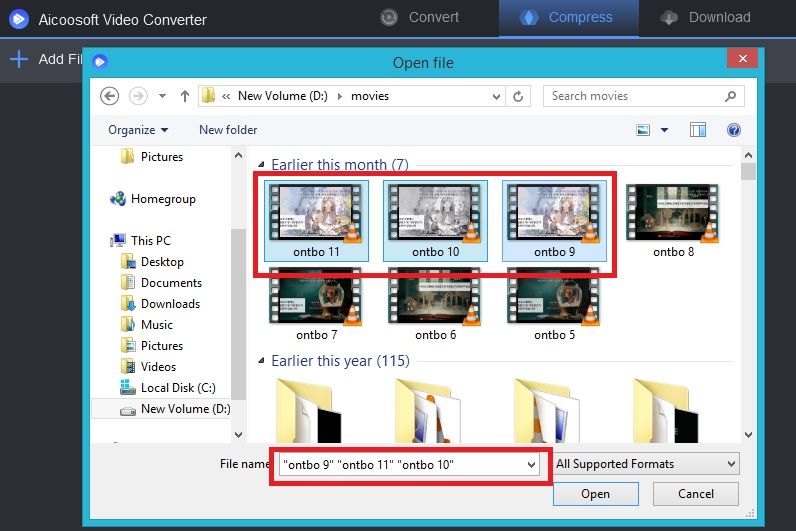Expand the address bar history dropdown
The height and width of the screenshot is (531, 796).
pyautogui.click(x=496, y=96)
